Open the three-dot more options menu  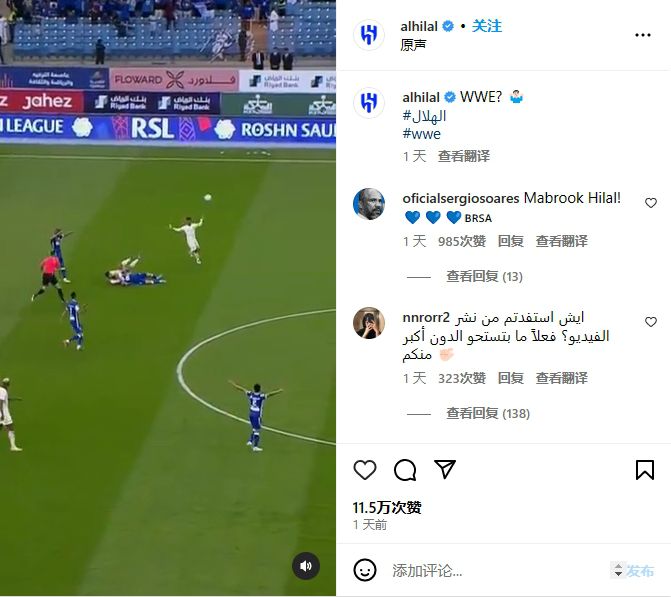click(643, 35)
